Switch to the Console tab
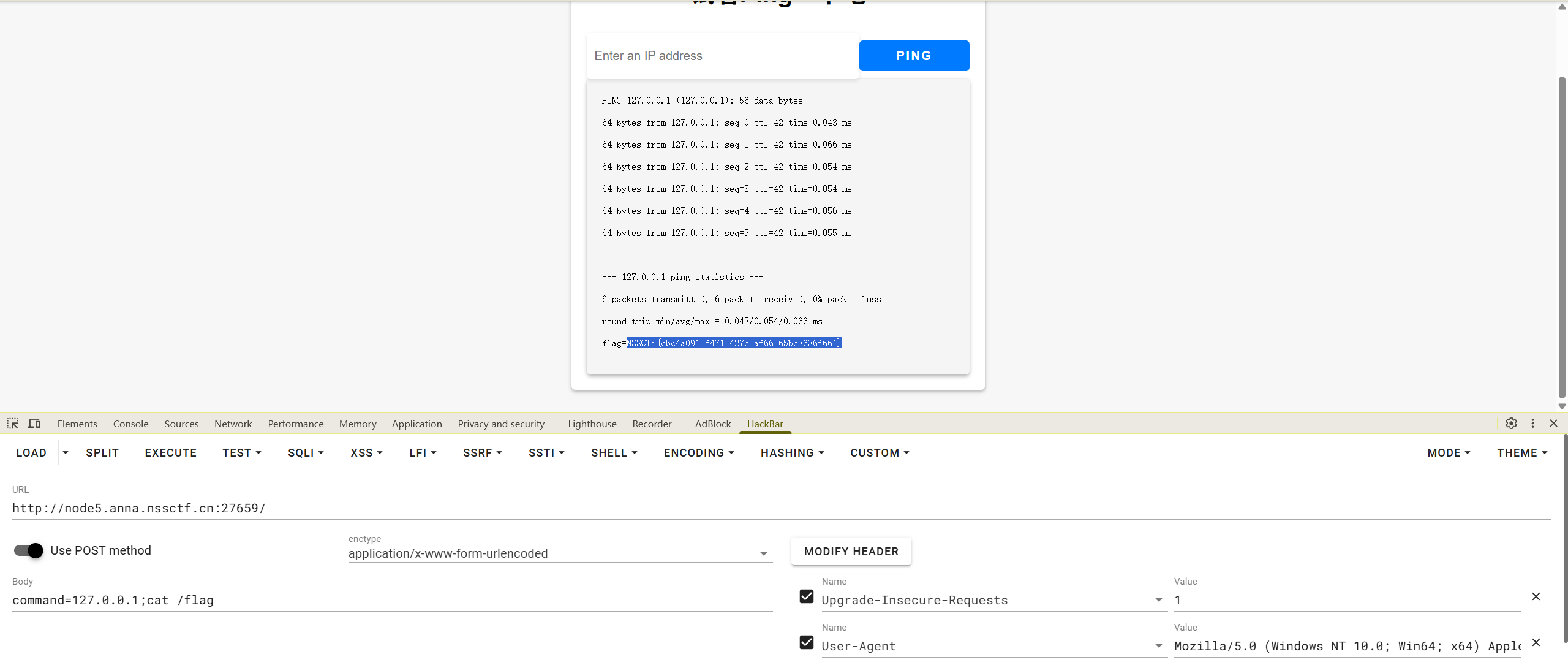Screen dimensions: 1568x665 130,424
